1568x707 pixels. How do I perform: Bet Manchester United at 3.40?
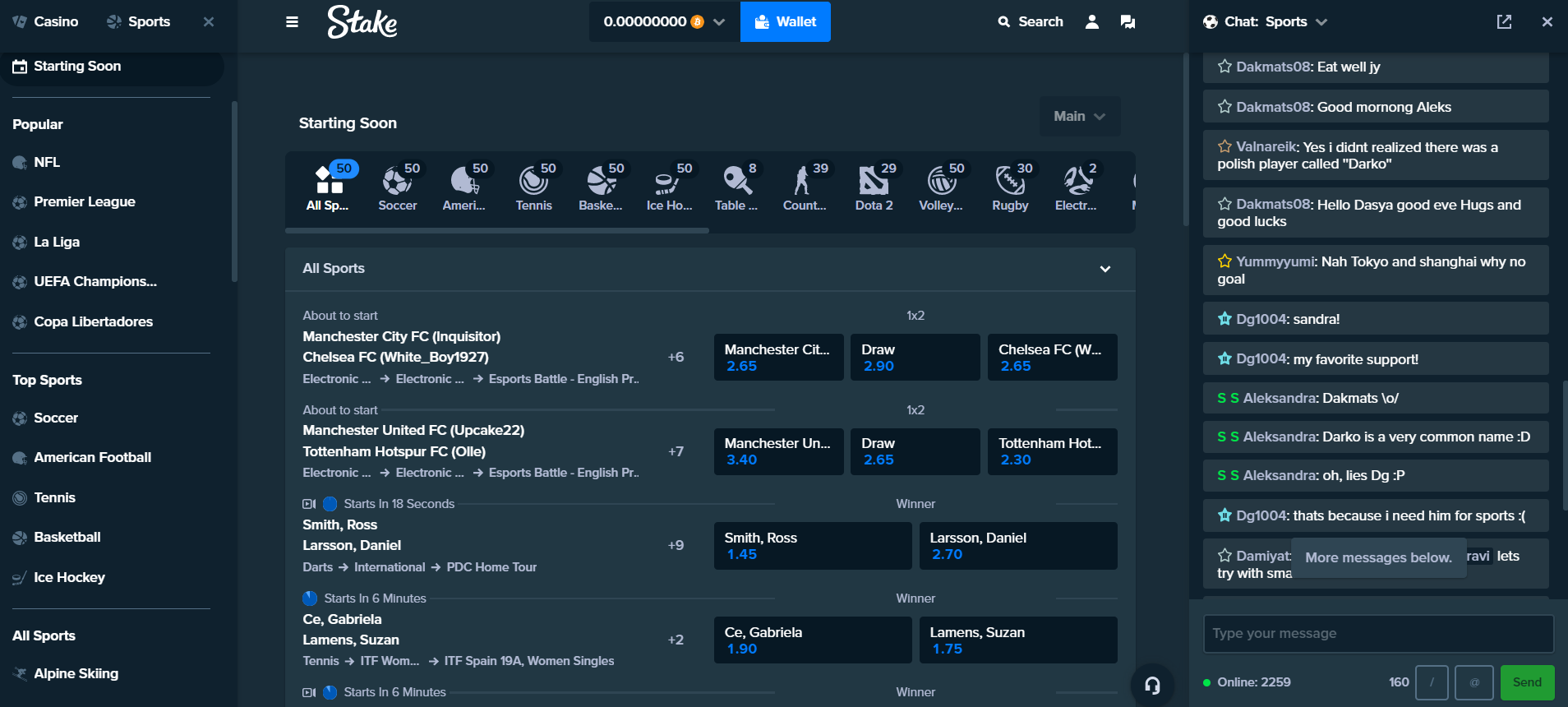click(778, 451)
